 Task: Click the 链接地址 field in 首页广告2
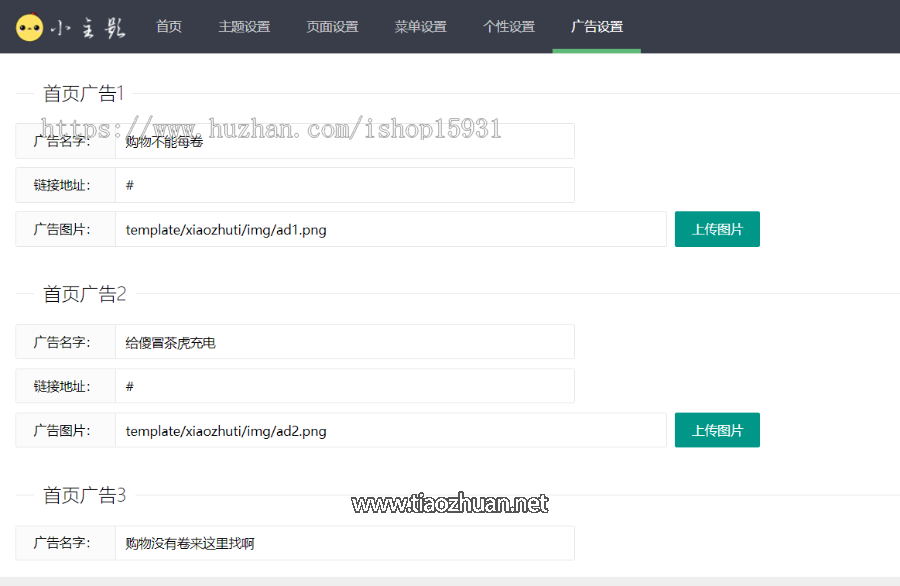(344, 386)
